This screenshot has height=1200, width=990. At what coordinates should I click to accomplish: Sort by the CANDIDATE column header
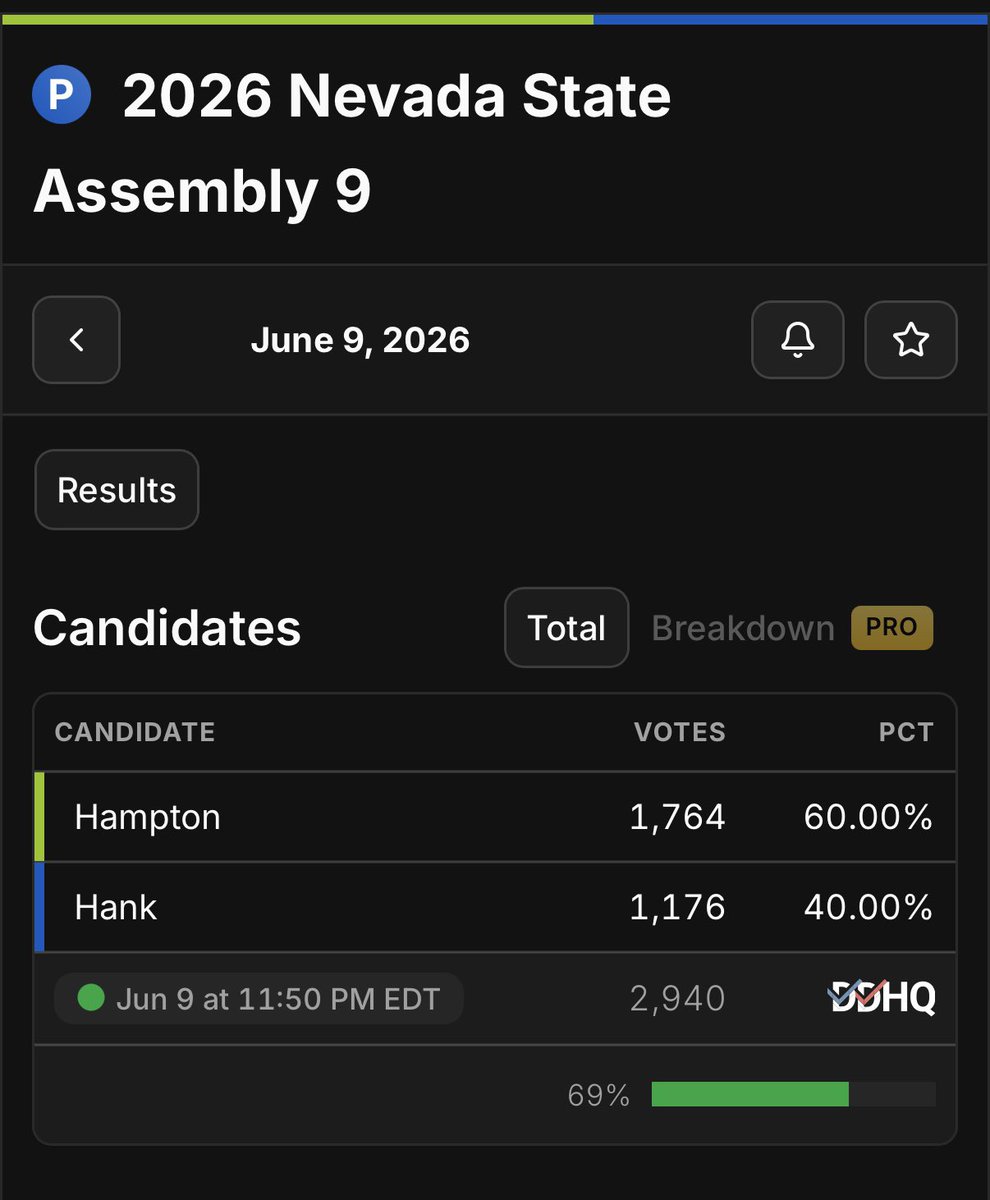point(135,732)
